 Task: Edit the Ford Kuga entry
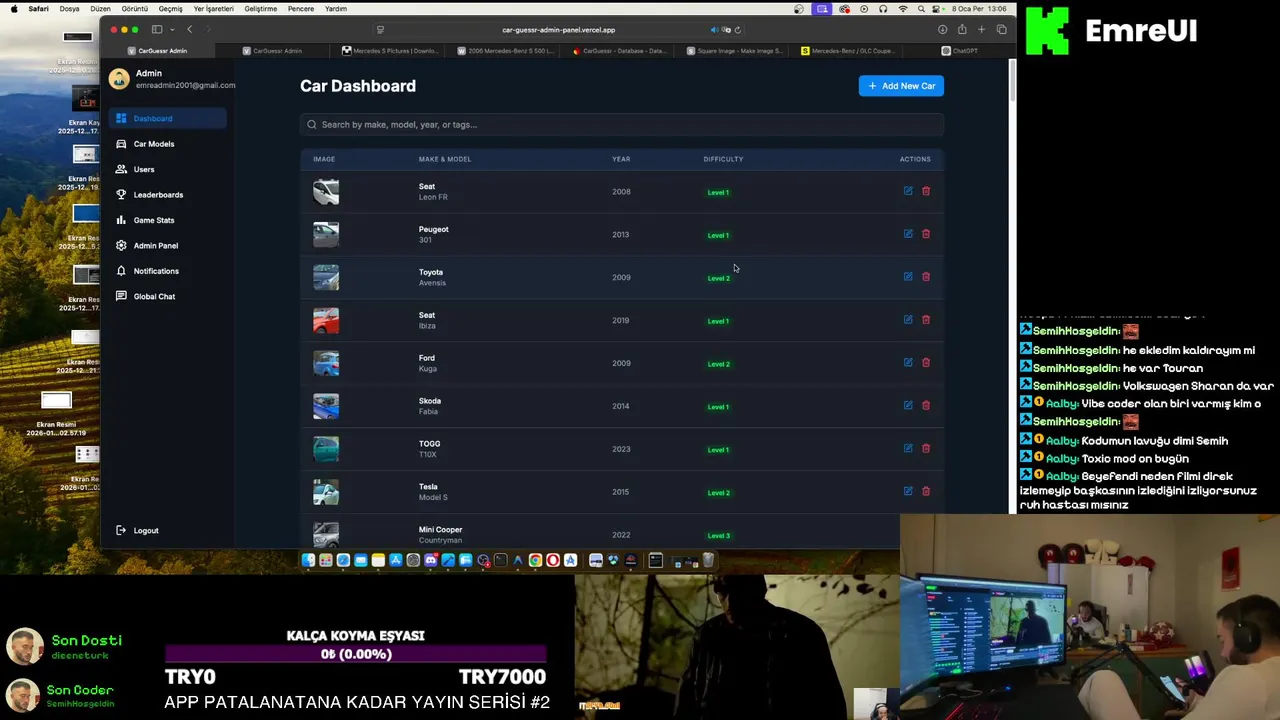908,362
